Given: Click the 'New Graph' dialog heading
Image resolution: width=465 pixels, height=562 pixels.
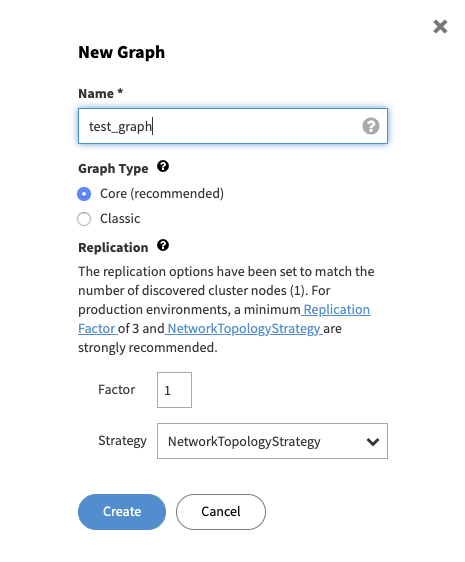Looking at the screenshot, I should tap(122, 52).
